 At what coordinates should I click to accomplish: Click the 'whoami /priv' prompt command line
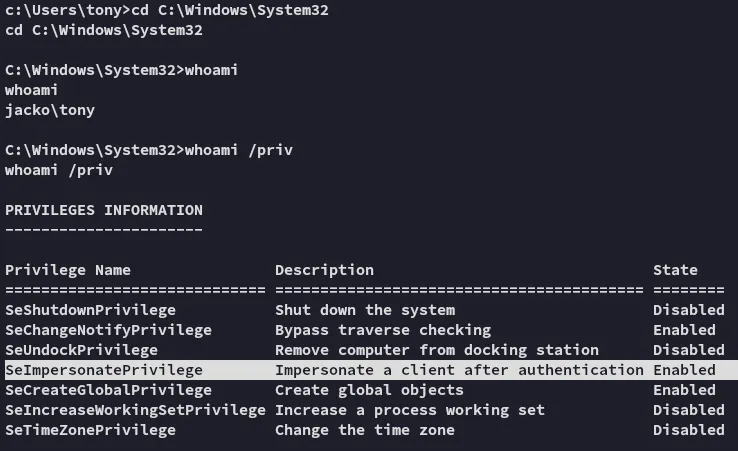pos(149,150)
